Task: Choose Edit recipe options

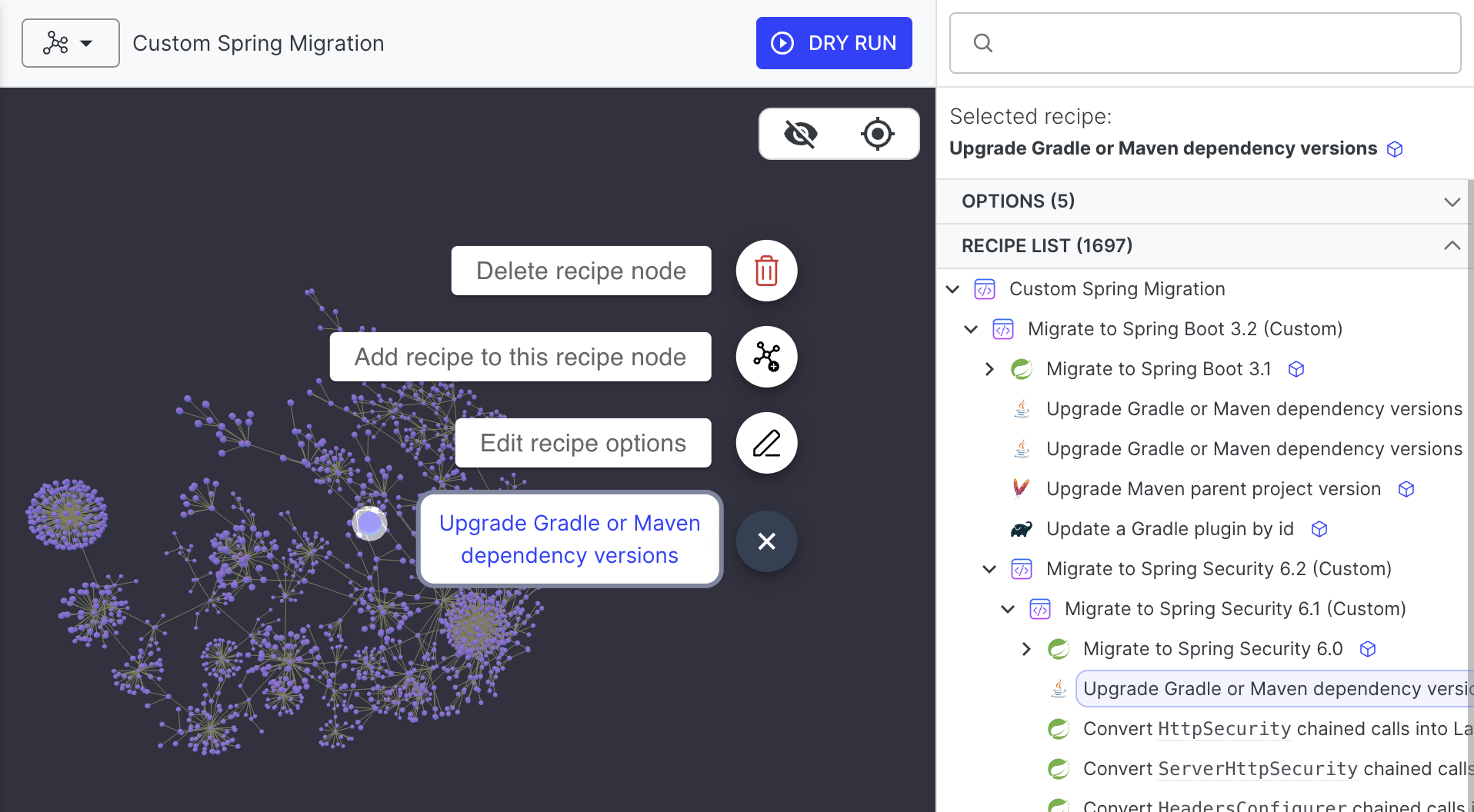Action: tap(583, 443)
